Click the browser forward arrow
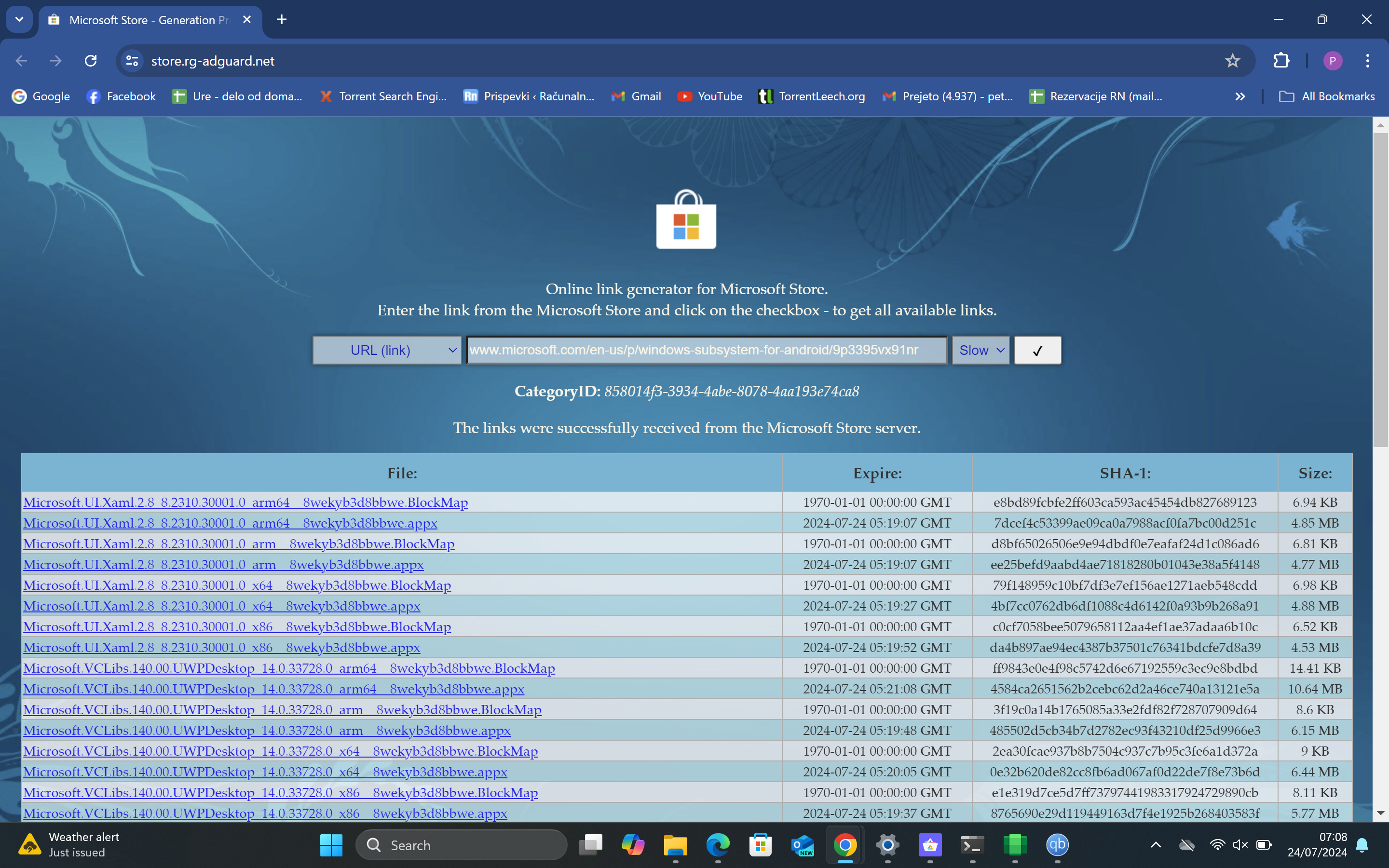The height and width of the screenshot is (868, 1389). (x=55, y=61)
